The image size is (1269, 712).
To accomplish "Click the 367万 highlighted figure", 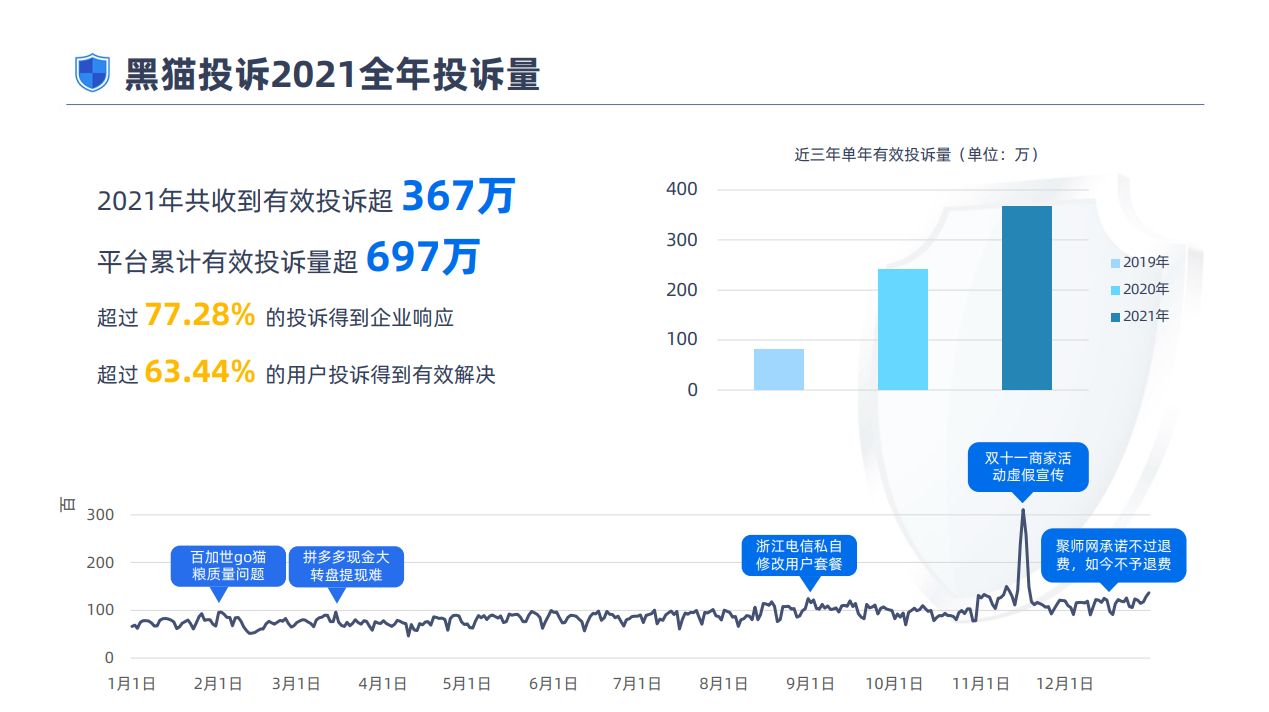I will click(457, 197).
